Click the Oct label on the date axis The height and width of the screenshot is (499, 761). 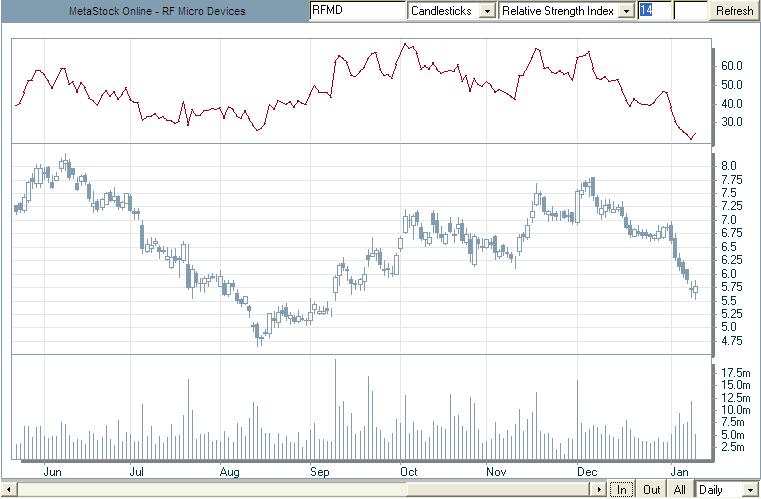(x=409, y=471)
